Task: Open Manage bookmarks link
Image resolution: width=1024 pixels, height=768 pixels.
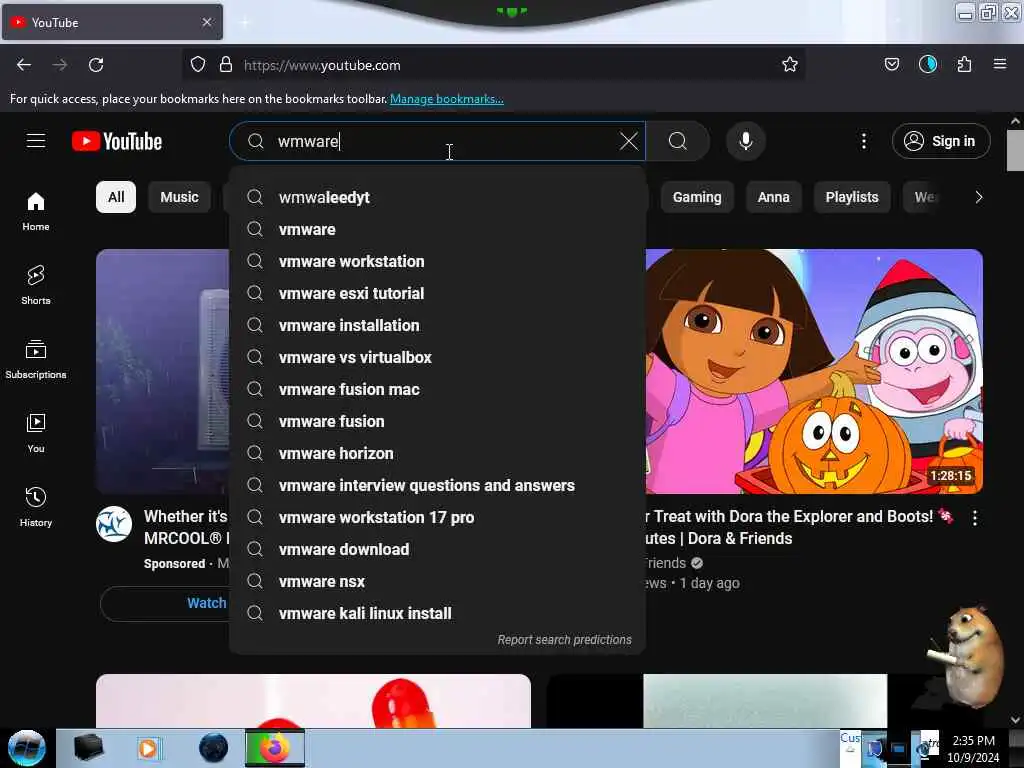Action: [447, 99]
